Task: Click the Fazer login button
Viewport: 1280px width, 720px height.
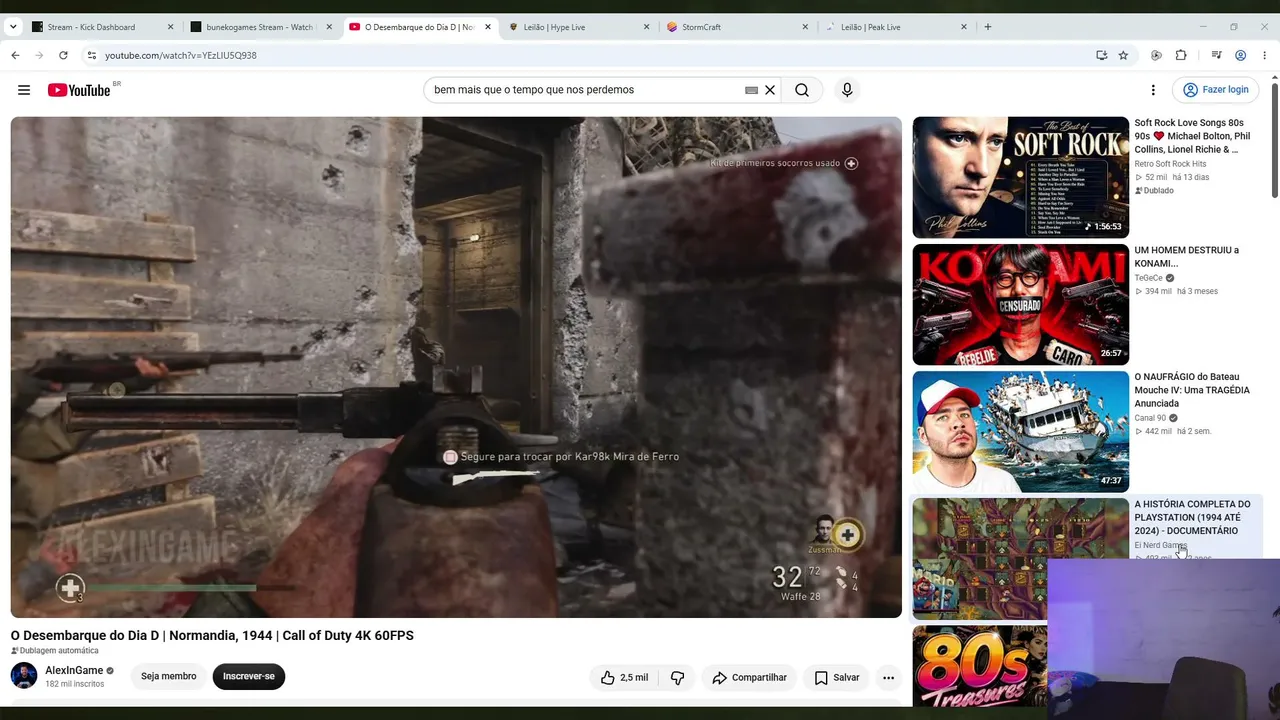Action: click(x=1215, y=90)
